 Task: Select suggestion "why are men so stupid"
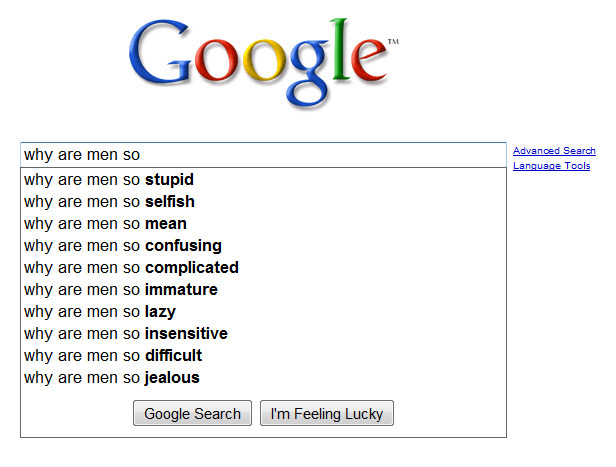[109, 180]
